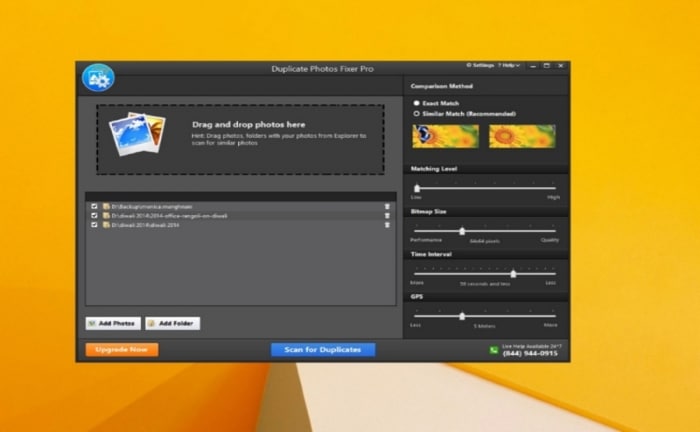Screen dimensions: 700x432
Task: Uncheck the D:\Backup\monica.manghnani folder checkbox
Action: [95, 207]
